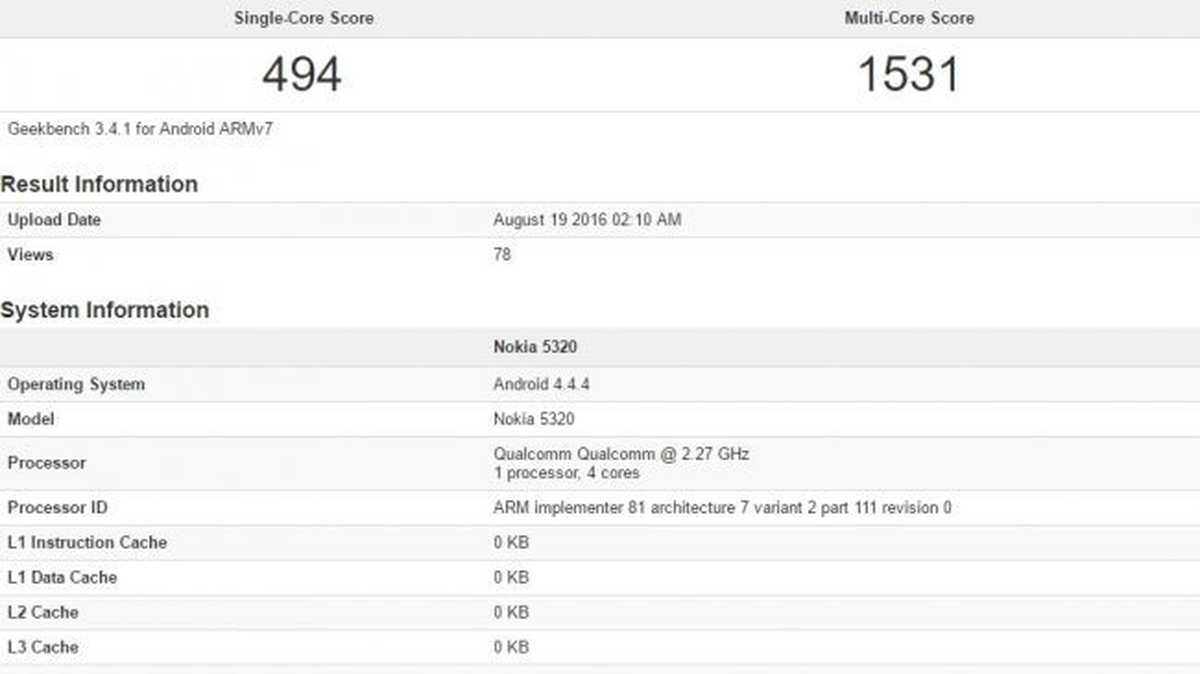The height and width of the screenshot is (674, 1200).
Task: Select the Nokia 5320 model value
Action: point(534,420)
